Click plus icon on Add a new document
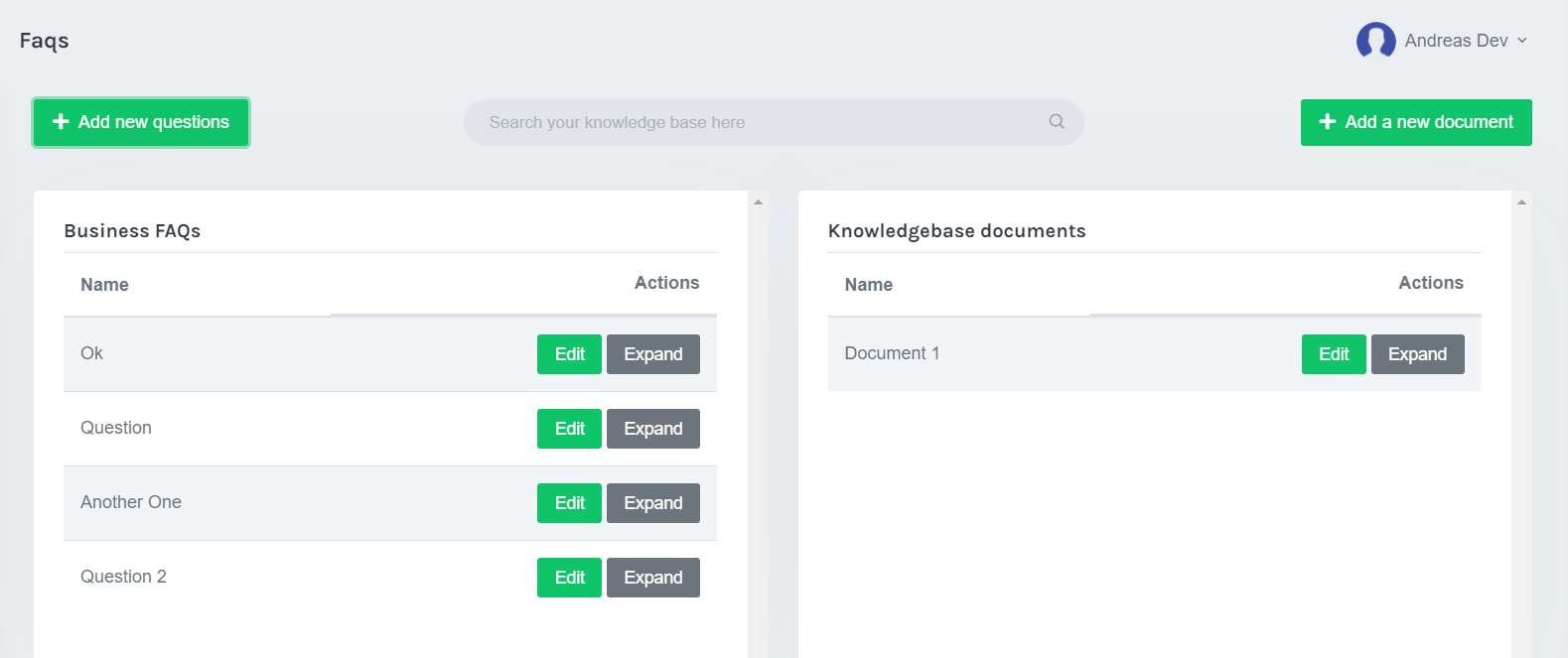The height and width of the screenshot is (658, 1568). pyautogui.click(x=1327, y=121)
